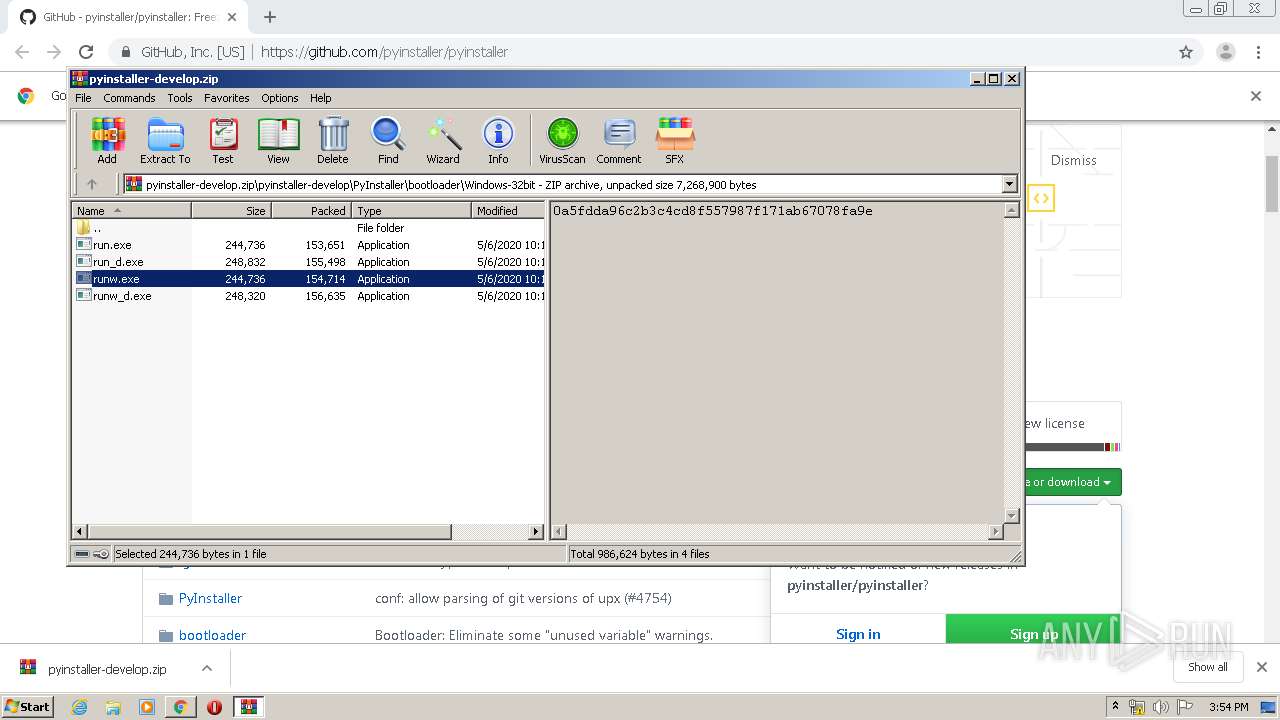Click the WinRAR taskbar button
Image resolution: width=1280 pixels, height=720 pixels.
[x=248, y=707]
